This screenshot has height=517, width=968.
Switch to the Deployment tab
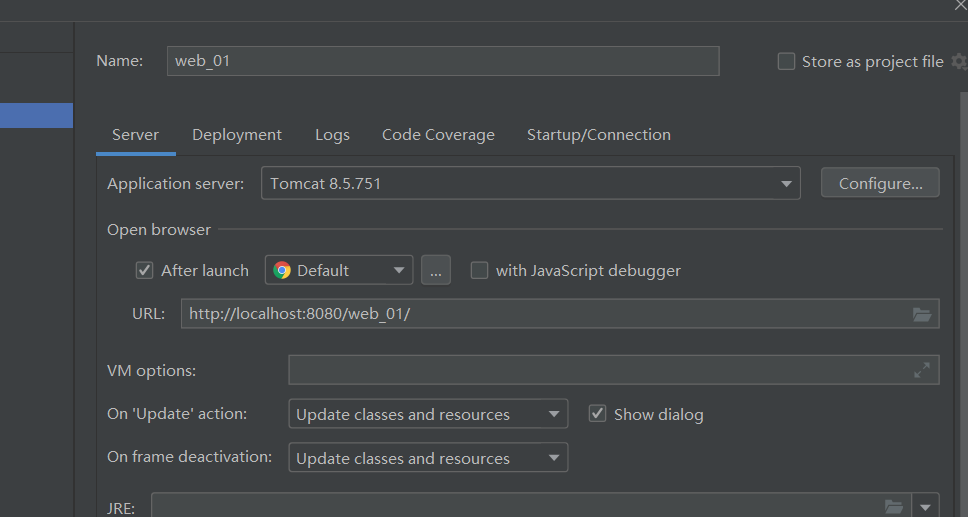[x=237, y=135]
